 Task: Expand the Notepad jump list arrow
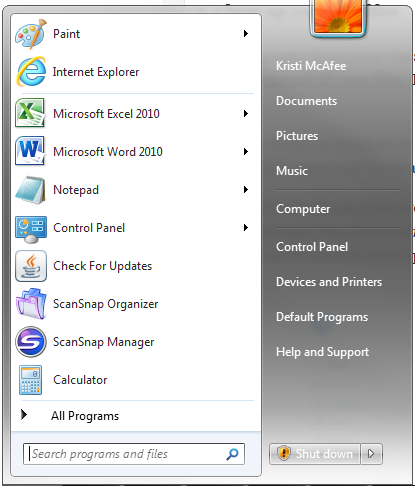click(246, 190)
